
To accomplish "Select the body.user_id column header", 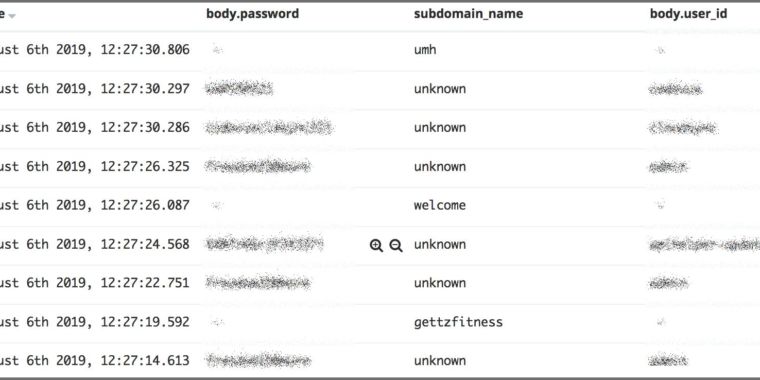I will click(688, 14).
